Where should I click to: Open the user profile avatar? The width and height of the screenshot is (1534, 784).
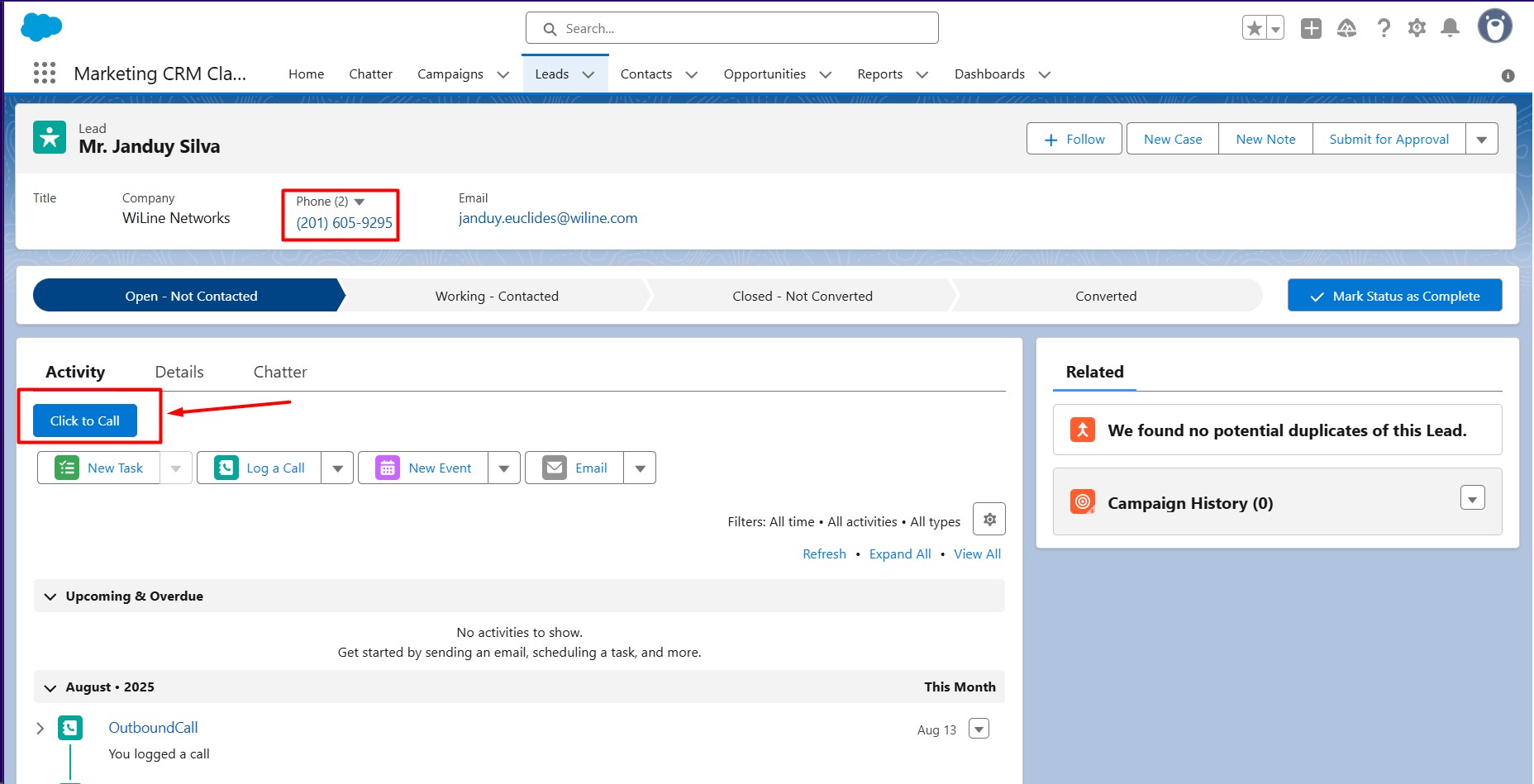[1494, 26]
